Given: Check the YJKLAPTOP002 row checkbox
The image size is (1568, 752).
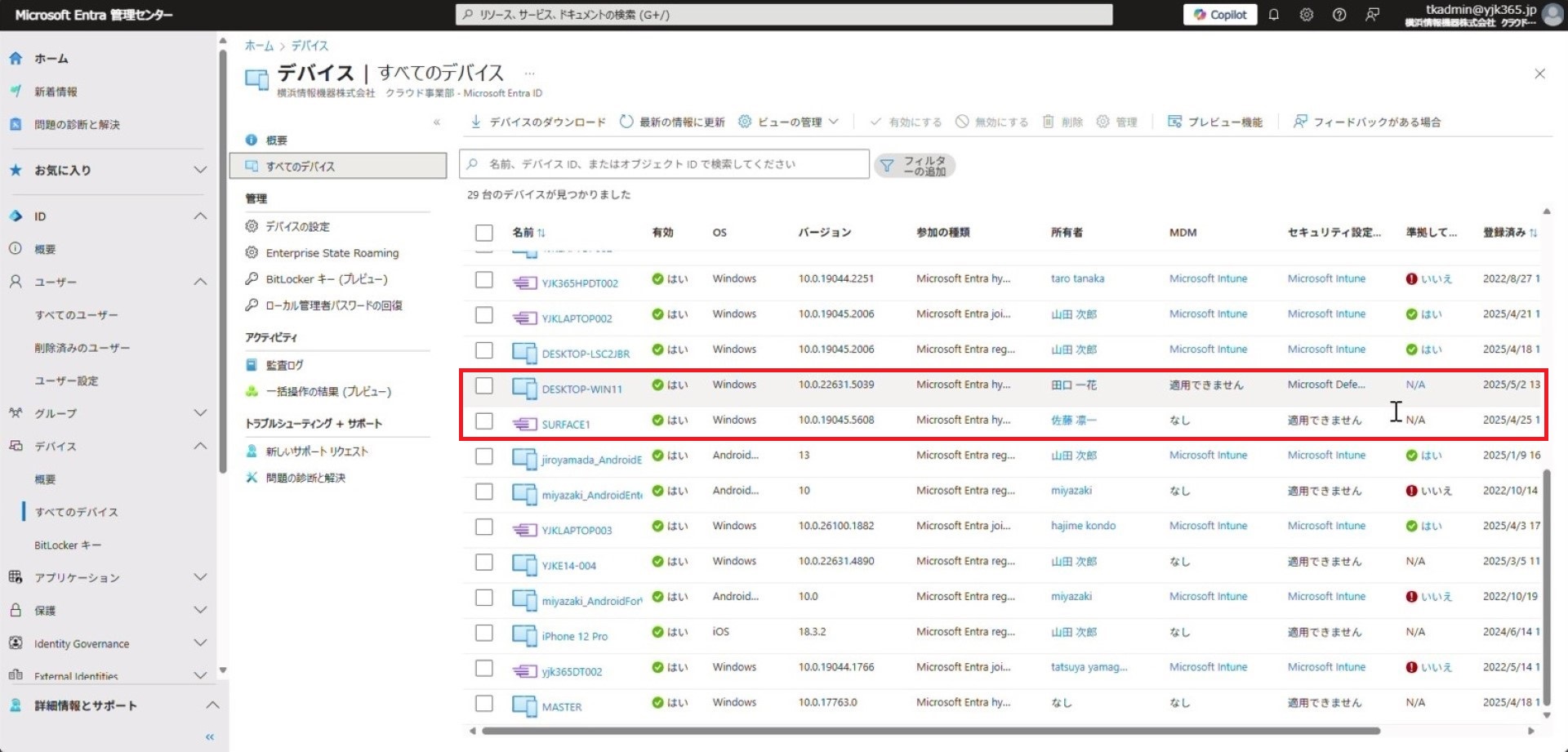Looking at the screenshot, I should [484, 315].
